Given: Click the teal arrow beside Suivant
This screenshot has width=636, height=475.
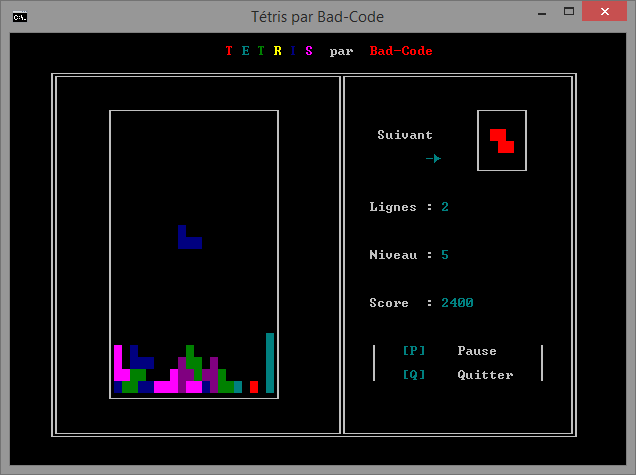Looking at the screenshot, I should (x=433, y=158).
